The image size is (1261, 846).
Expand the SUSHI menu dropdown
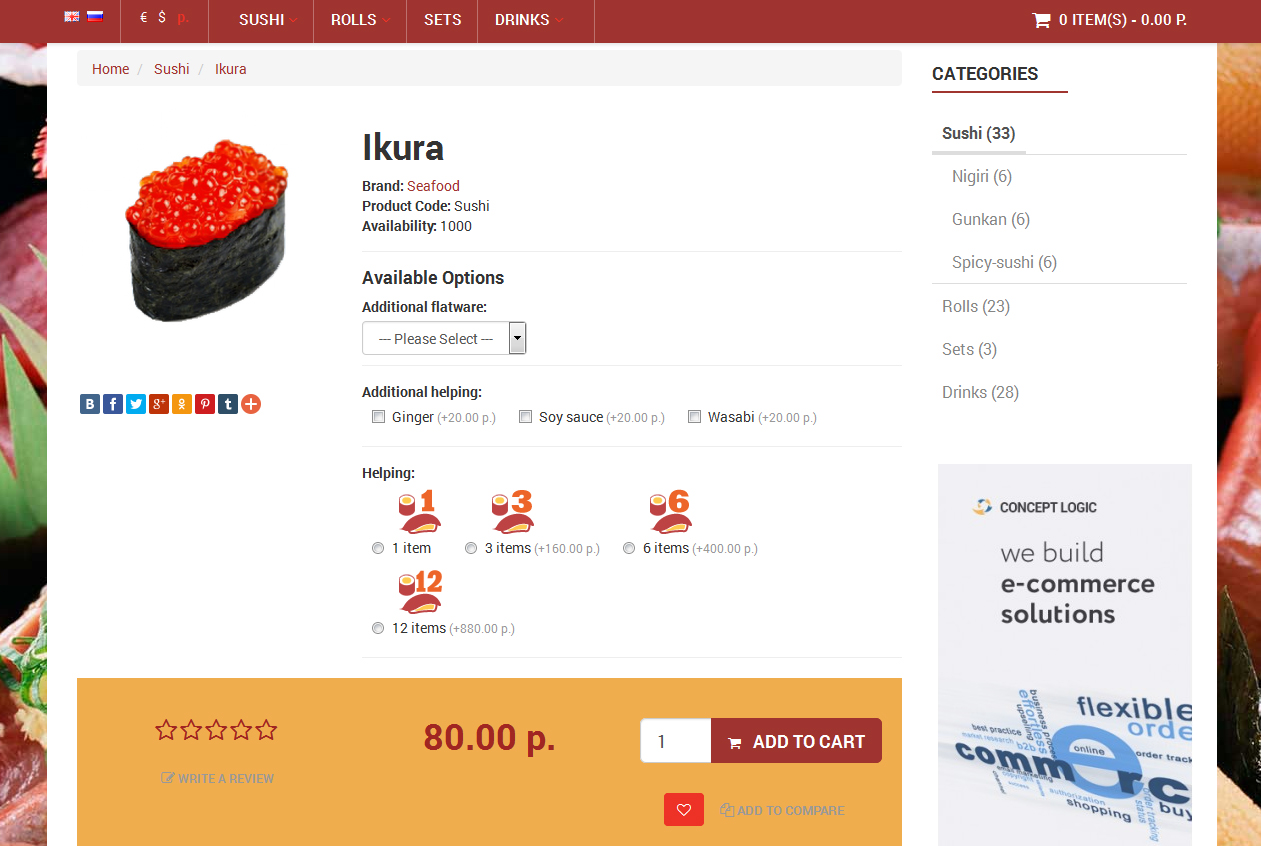tap(268, 20)
